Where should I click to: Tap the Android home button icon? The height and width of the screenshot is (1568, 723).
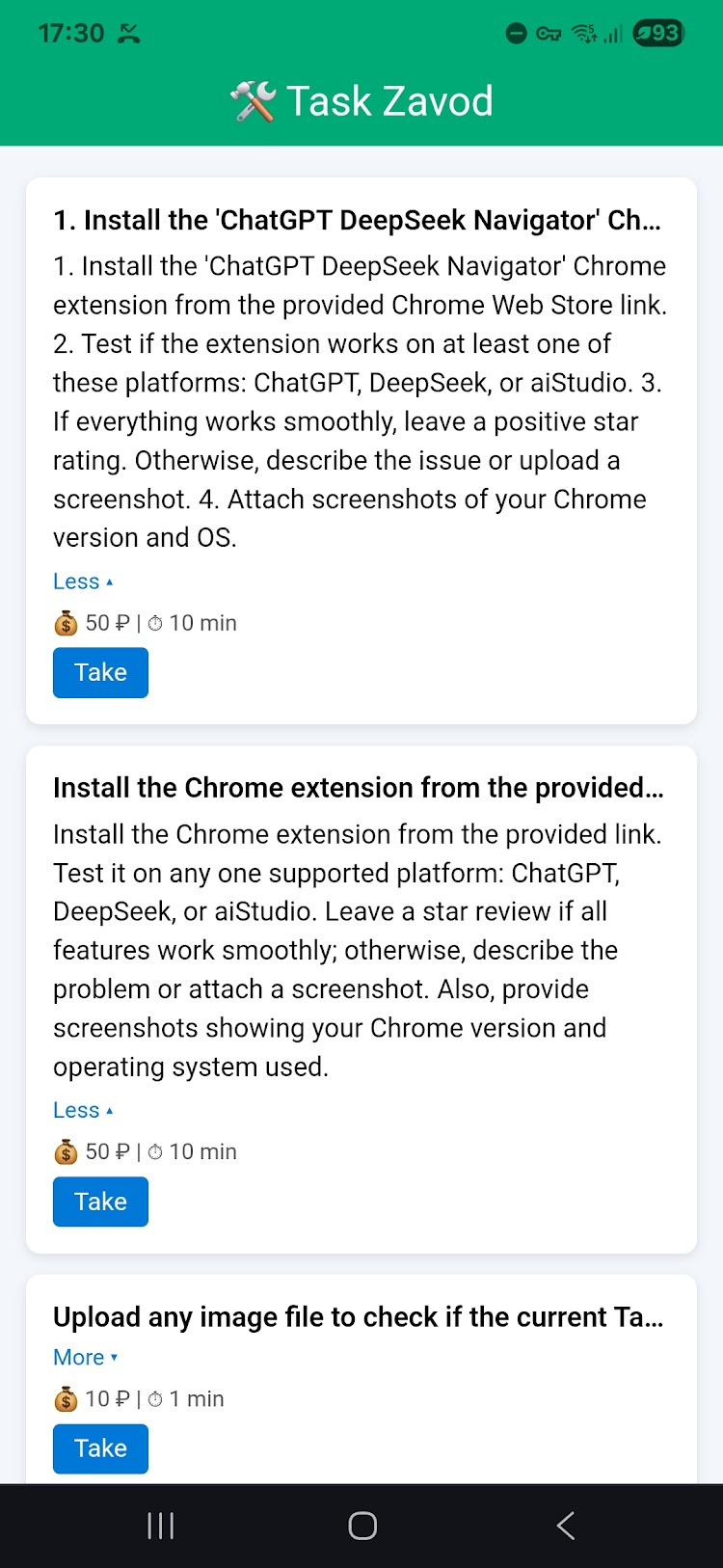pos(362,1526)
